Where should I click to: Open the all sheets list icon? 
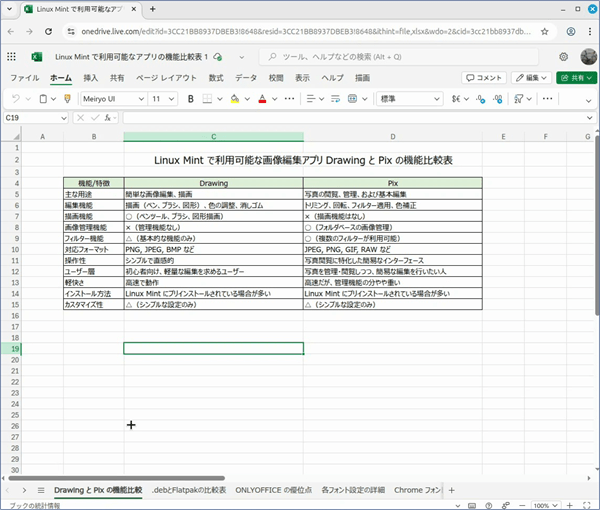point(41,490)
